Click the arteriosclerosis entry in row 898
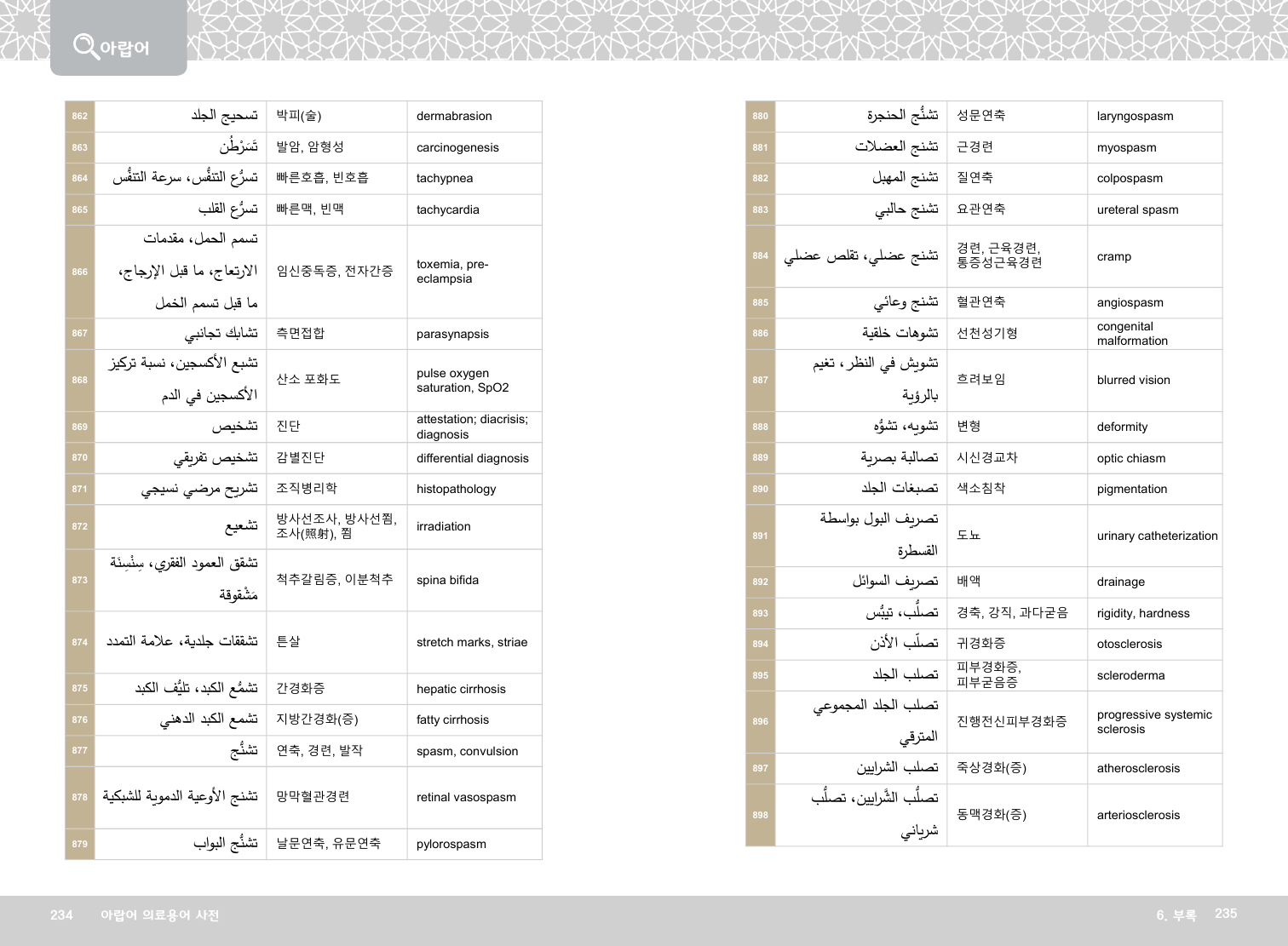 click(1138, 816)
